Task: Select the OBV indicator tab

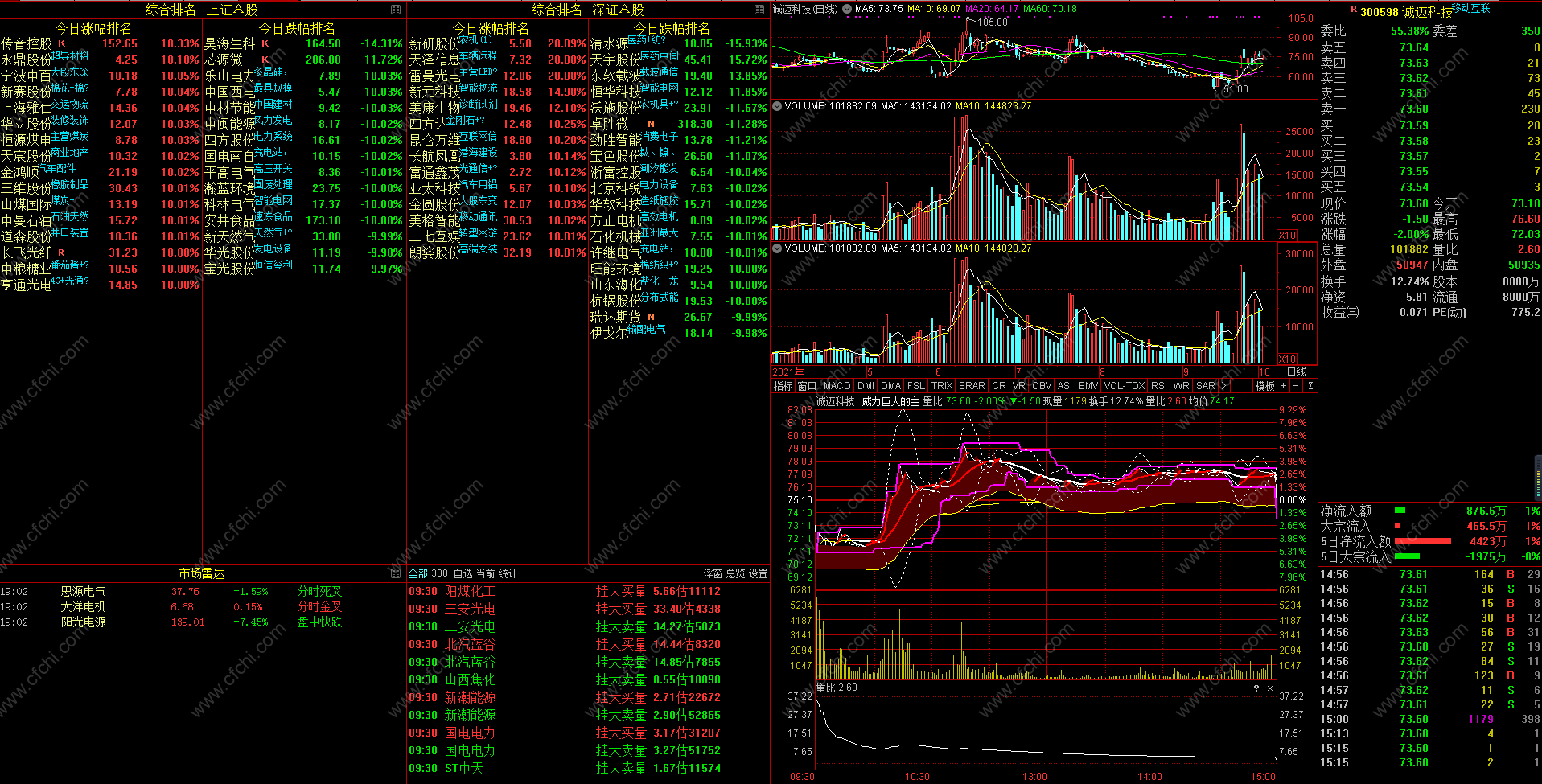Action: [1042, 386]
